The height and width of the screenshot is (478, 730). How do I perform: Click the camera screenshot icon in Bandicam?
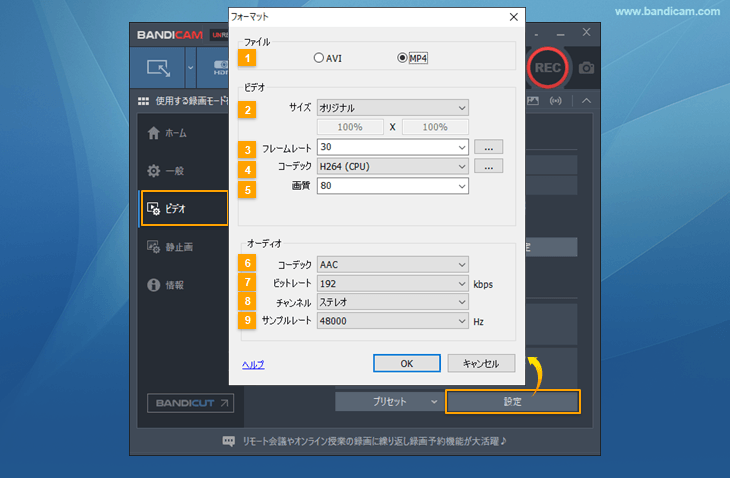coord(586,68)
